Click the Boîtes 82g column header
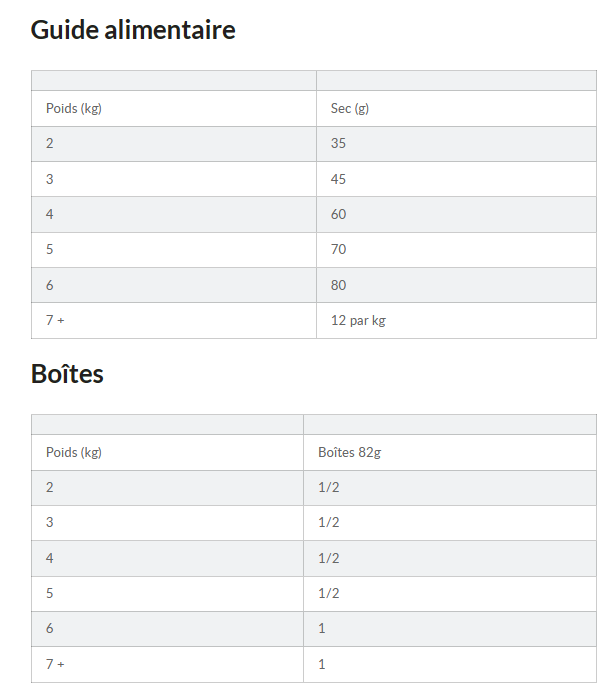This screenshot has height=699, width=615. (x=349, y=452)
